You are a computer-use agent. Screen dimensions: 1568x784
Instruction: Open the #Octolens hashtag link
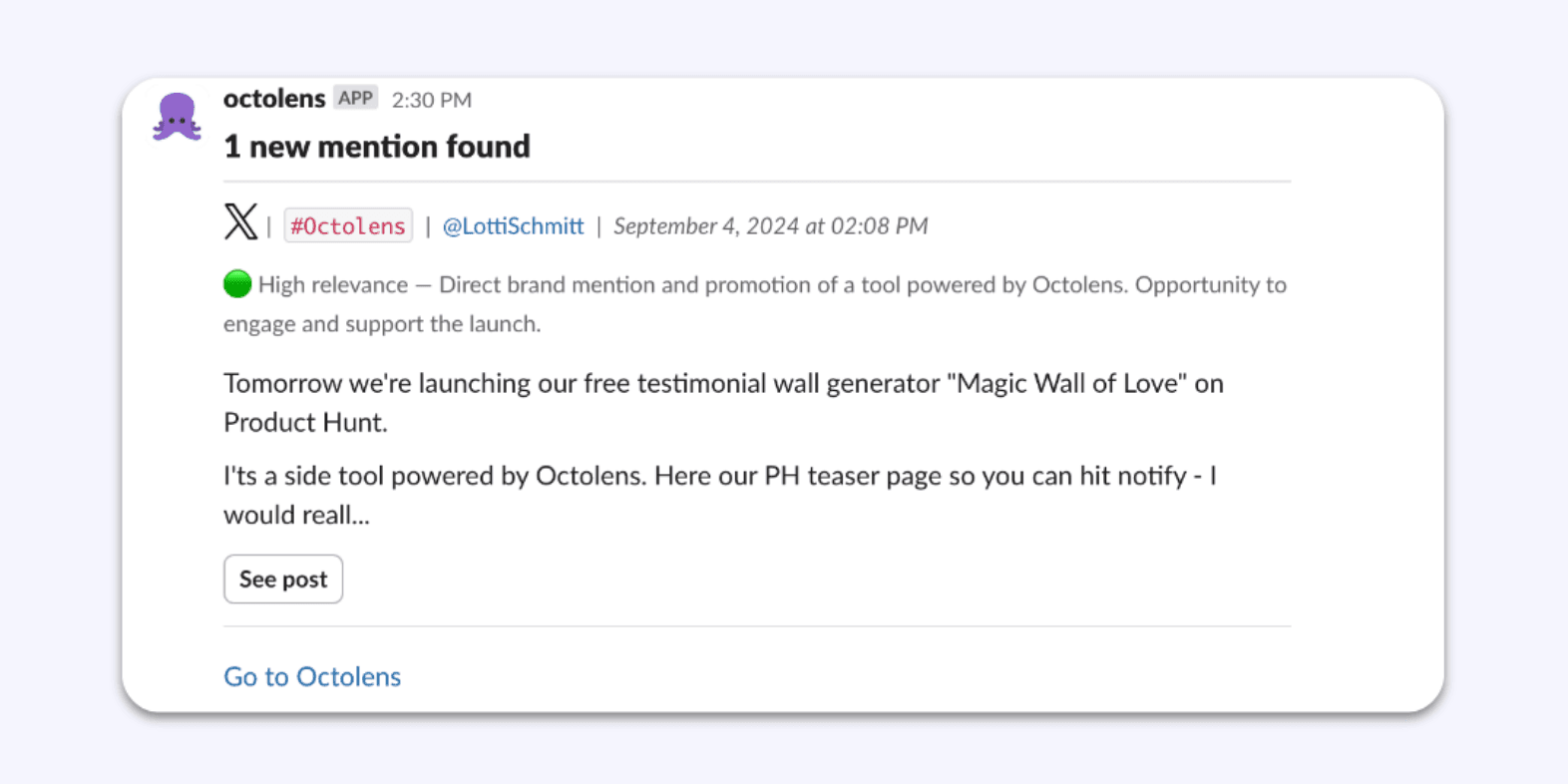[x=347, y=225]
